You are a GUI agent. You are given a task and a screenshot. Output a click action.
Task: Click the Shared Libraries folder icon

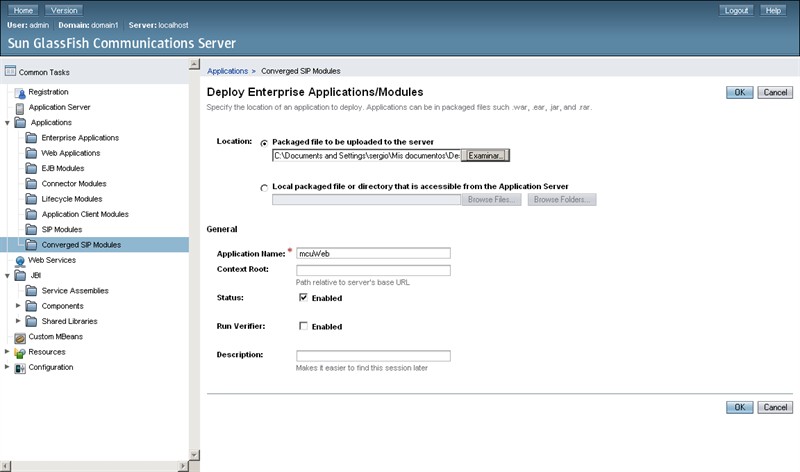pyautogui.click(x=31, y=321)
